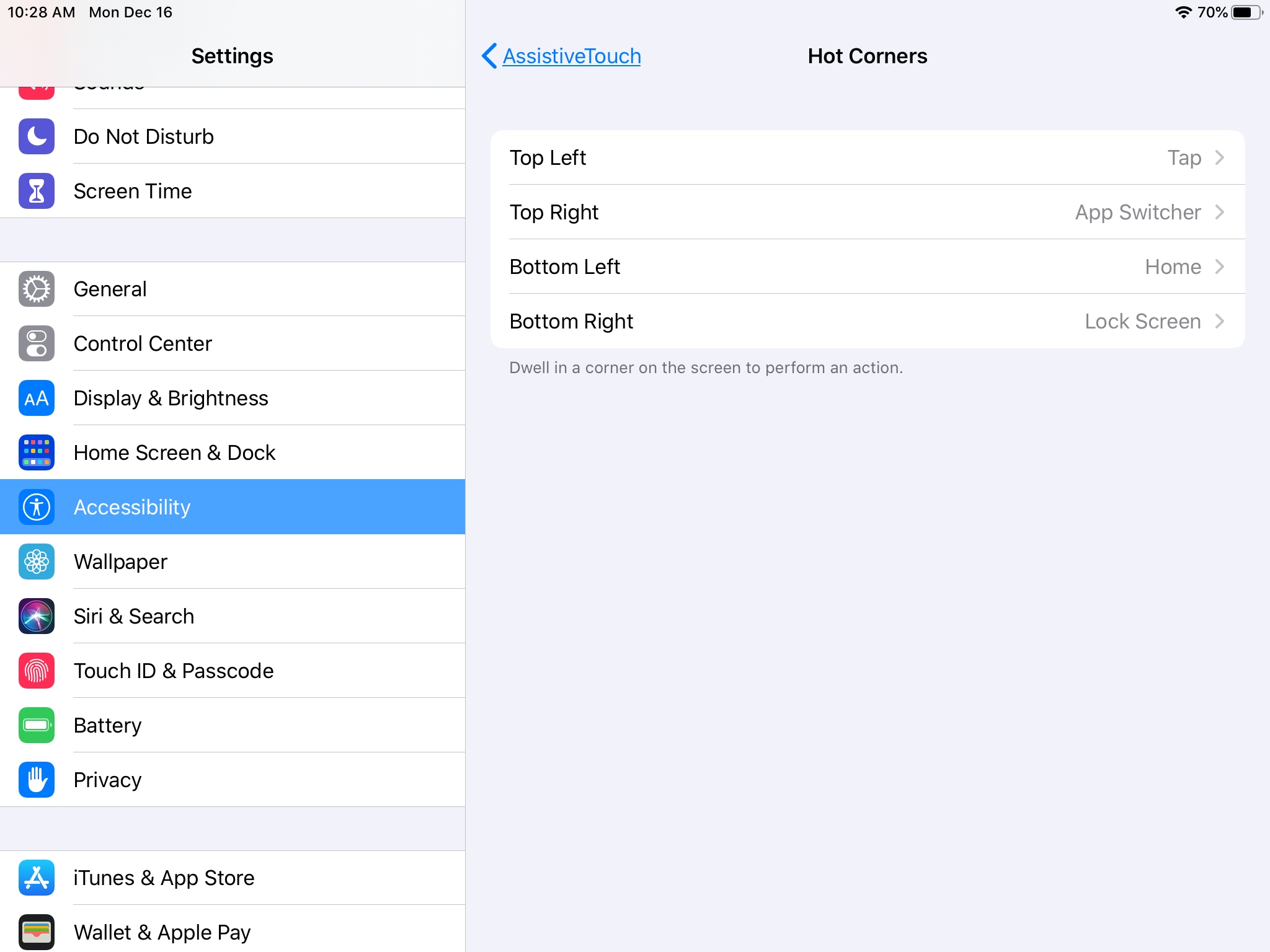Go back to AssistiveTouch

pyautogui.click(x=561, y=56)
